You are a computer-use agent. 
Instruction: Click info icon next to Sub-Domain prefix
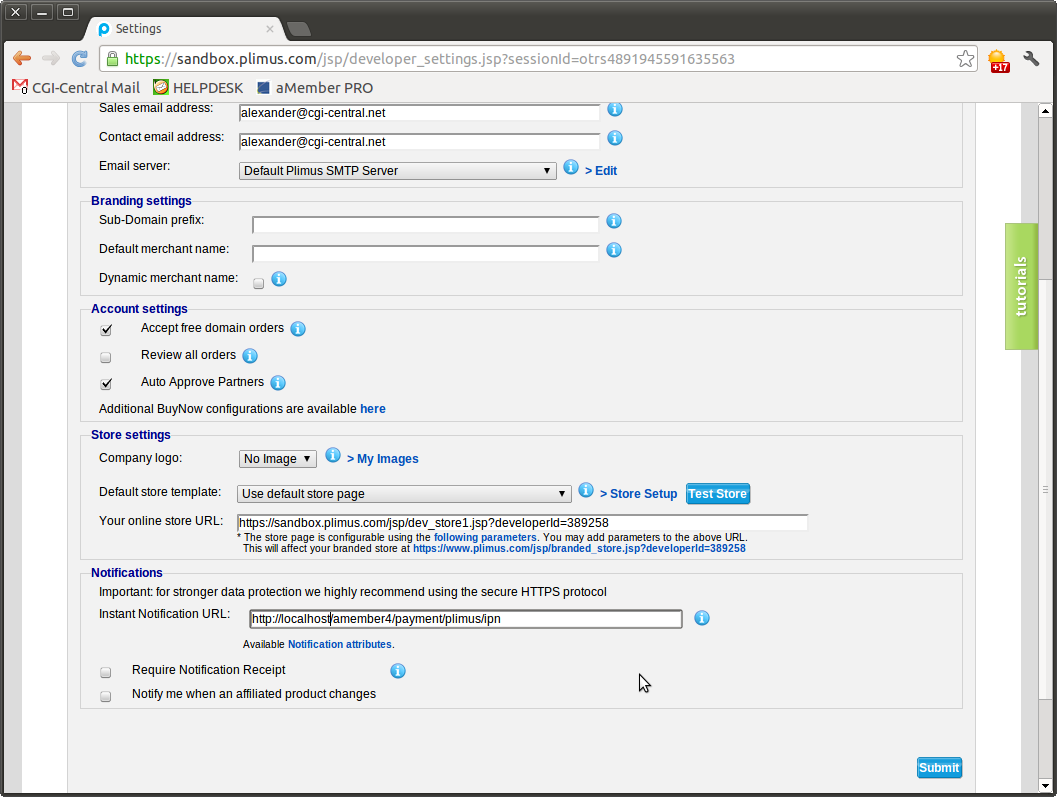coord(614,221)
